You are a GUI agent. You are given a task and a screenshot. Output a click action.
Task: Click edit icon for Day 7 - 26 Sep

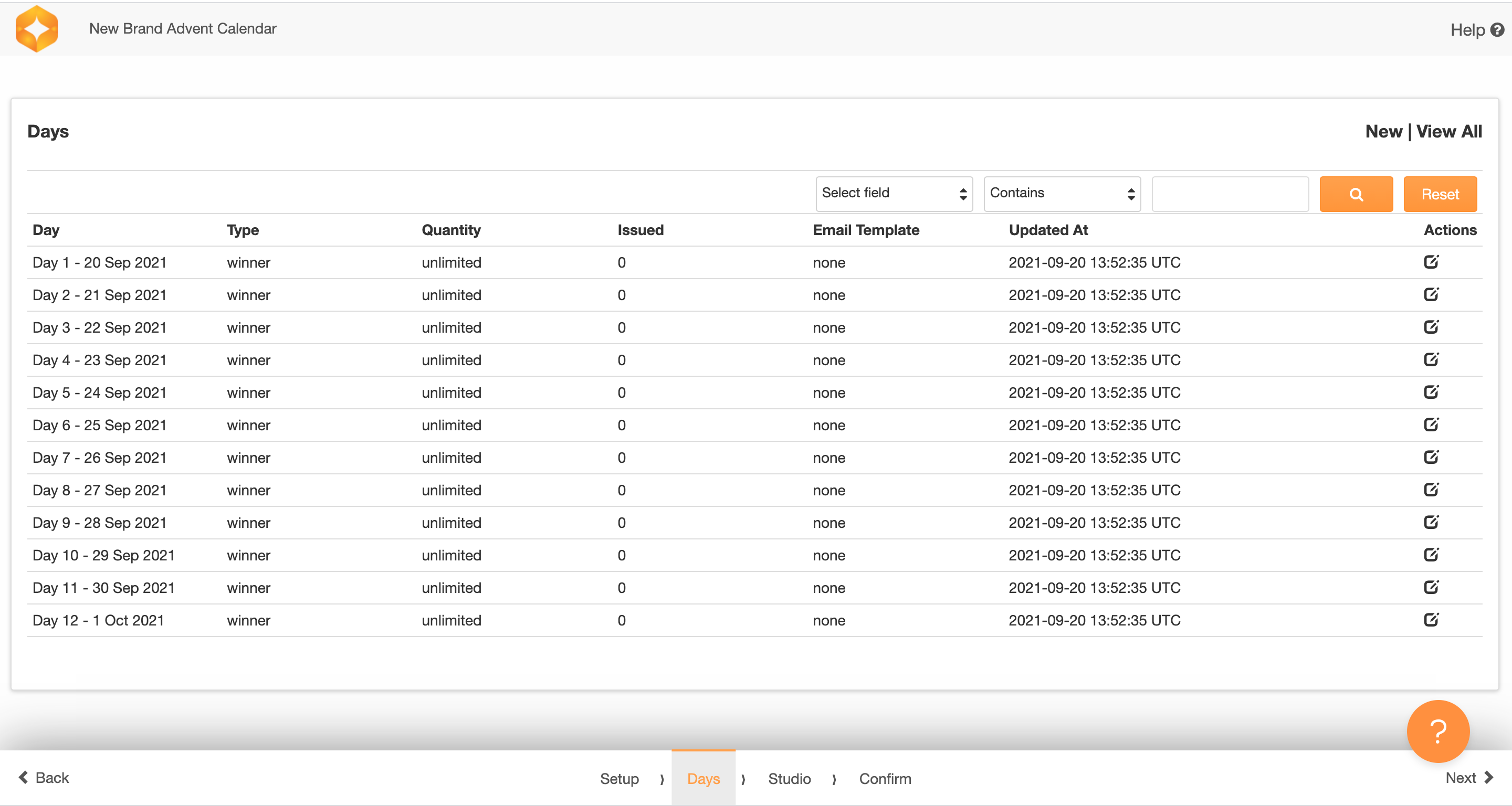[1431, 457]
